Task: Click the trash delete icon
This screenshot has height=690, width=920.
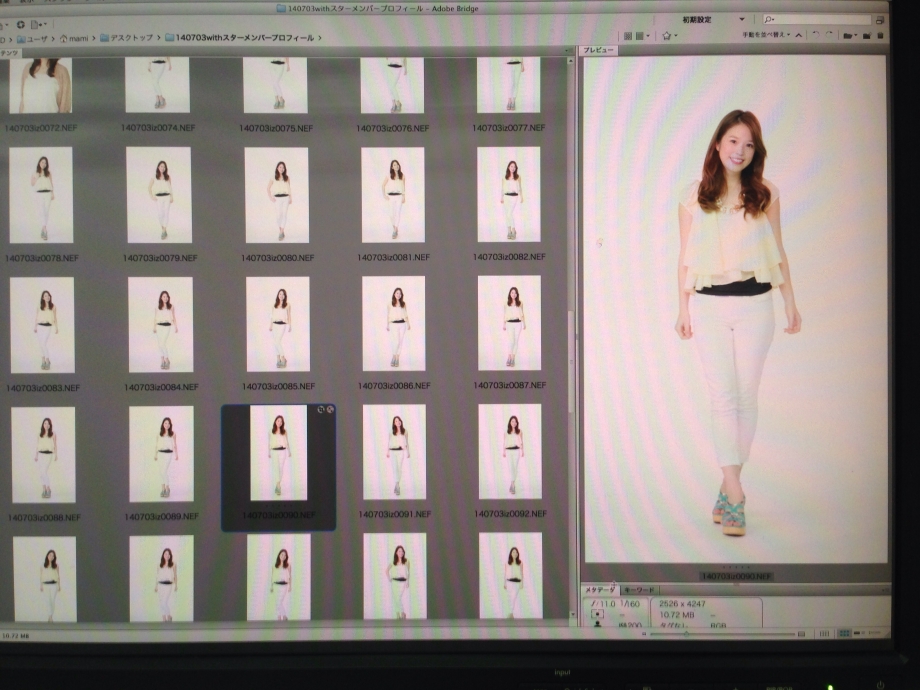Action: (880, 36)
